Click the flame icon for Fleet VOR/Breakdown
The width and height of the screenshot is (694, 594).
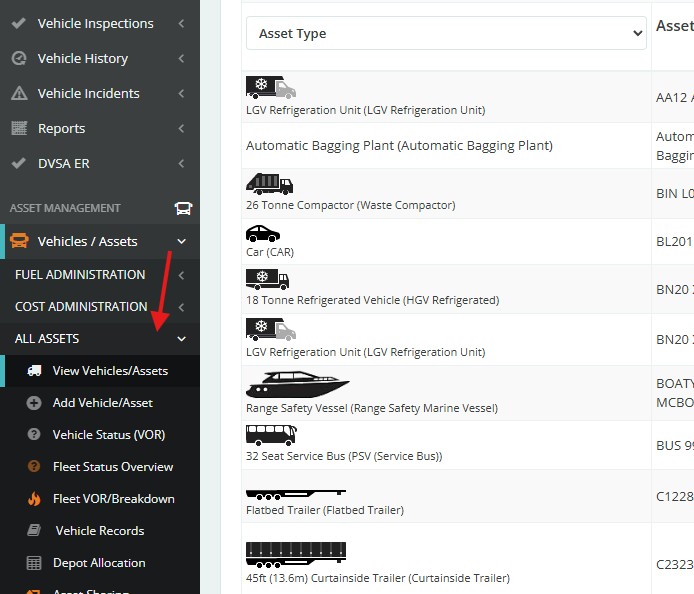coord(34,499)
